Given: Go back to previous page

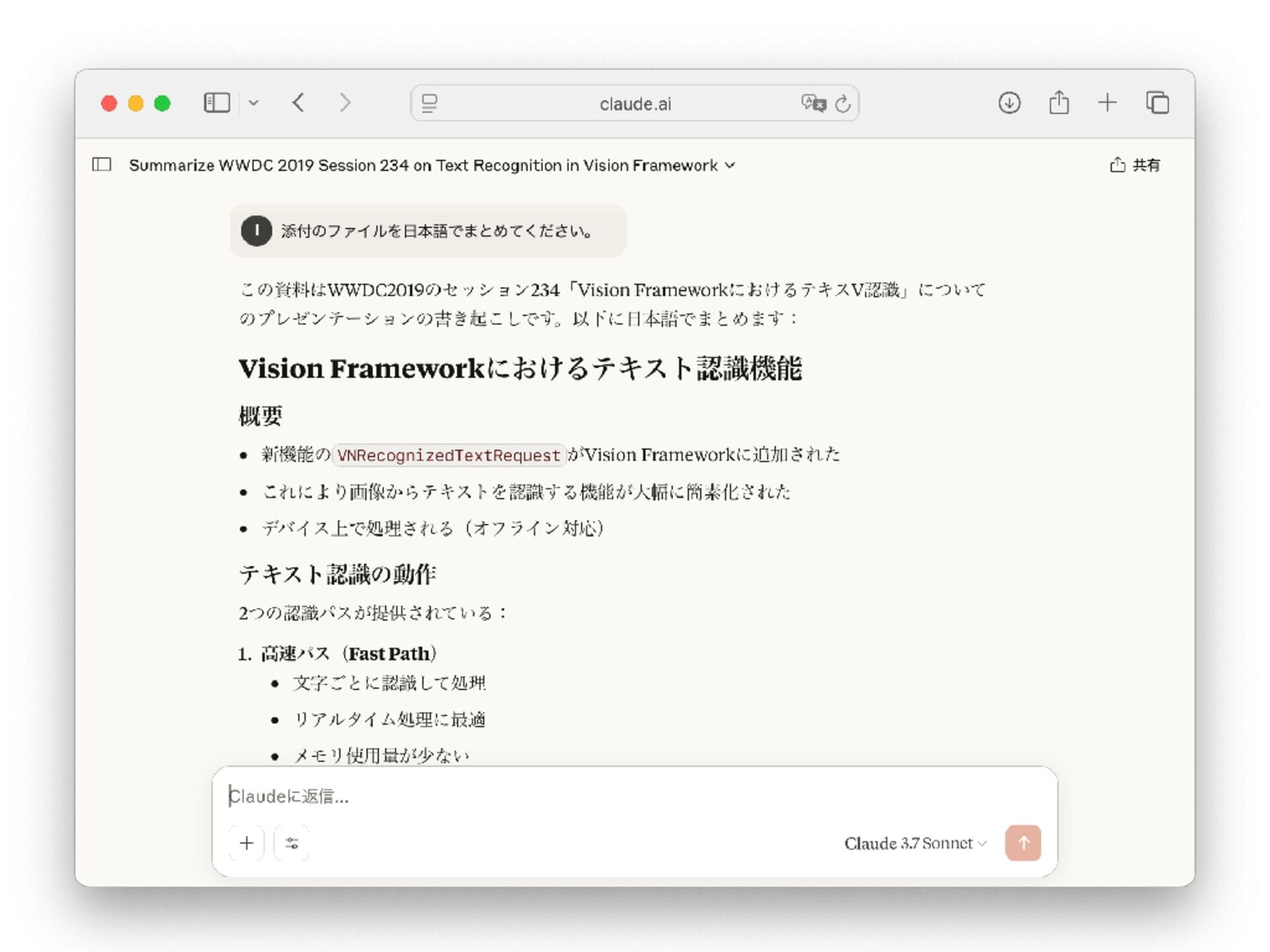Looking at the screenshot, I should (x=298, y=103).
